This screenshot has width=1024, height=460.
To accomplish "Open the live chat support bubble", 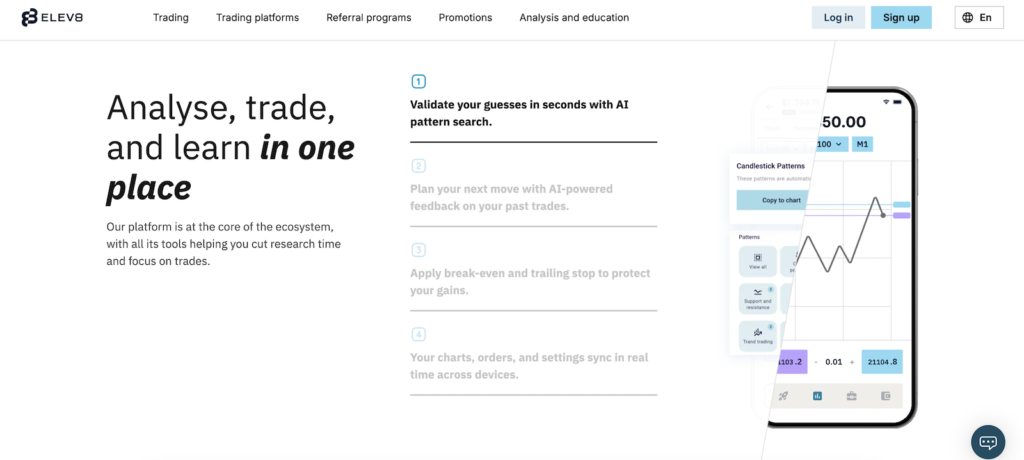I will 987,441.
